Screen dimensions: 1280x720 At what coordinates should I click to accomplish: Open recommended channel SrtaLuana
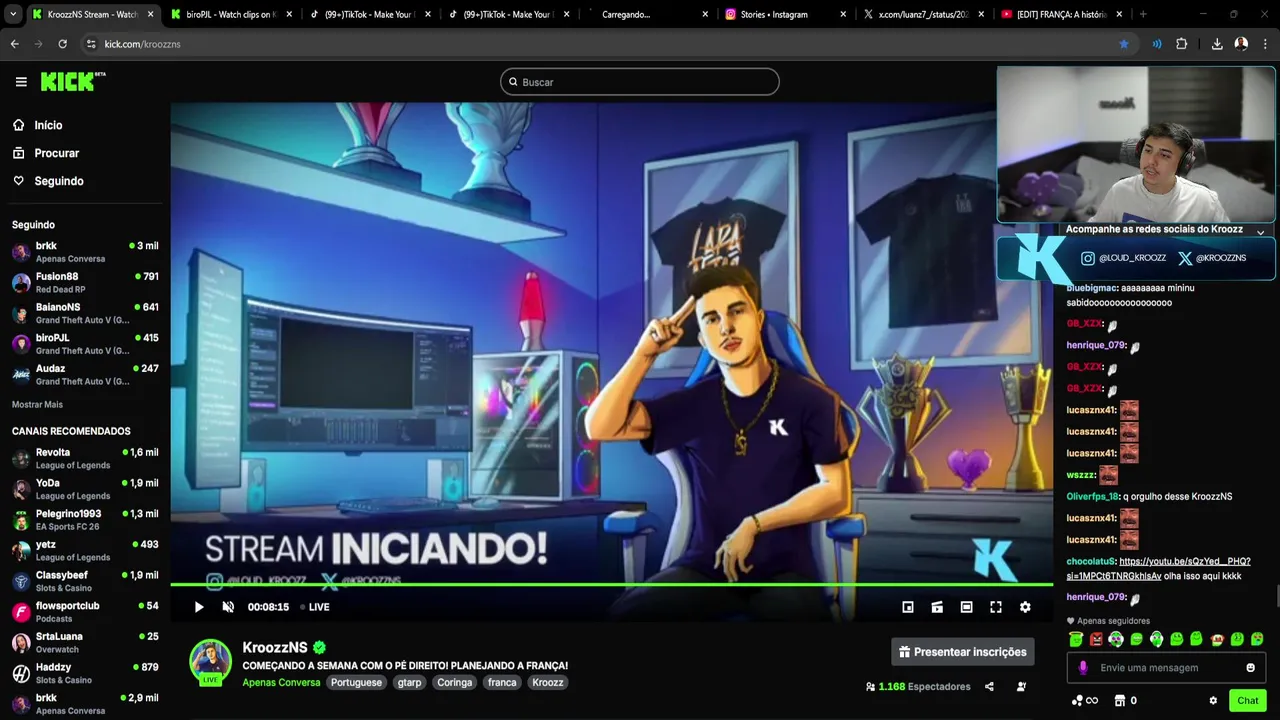coord(85,643)
